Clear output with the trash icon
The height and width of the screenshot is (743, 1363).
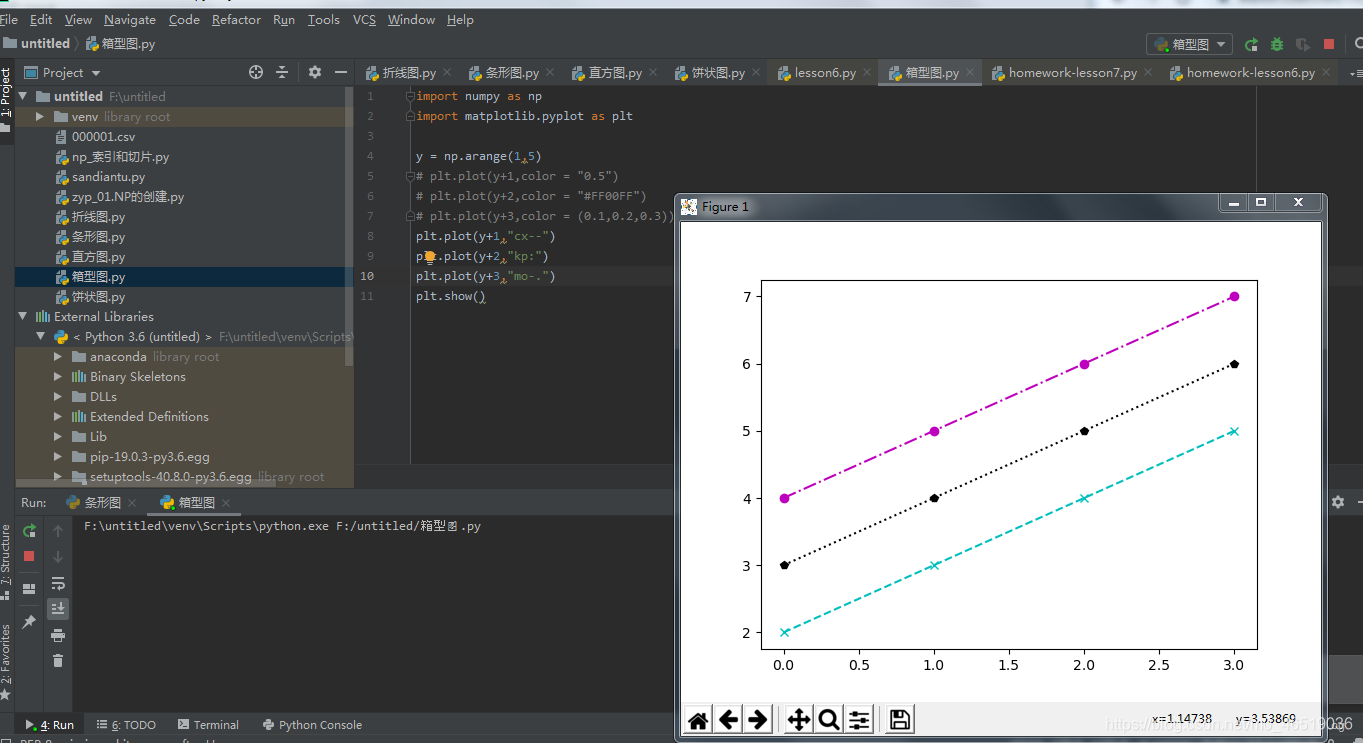(x=58, y=660)
